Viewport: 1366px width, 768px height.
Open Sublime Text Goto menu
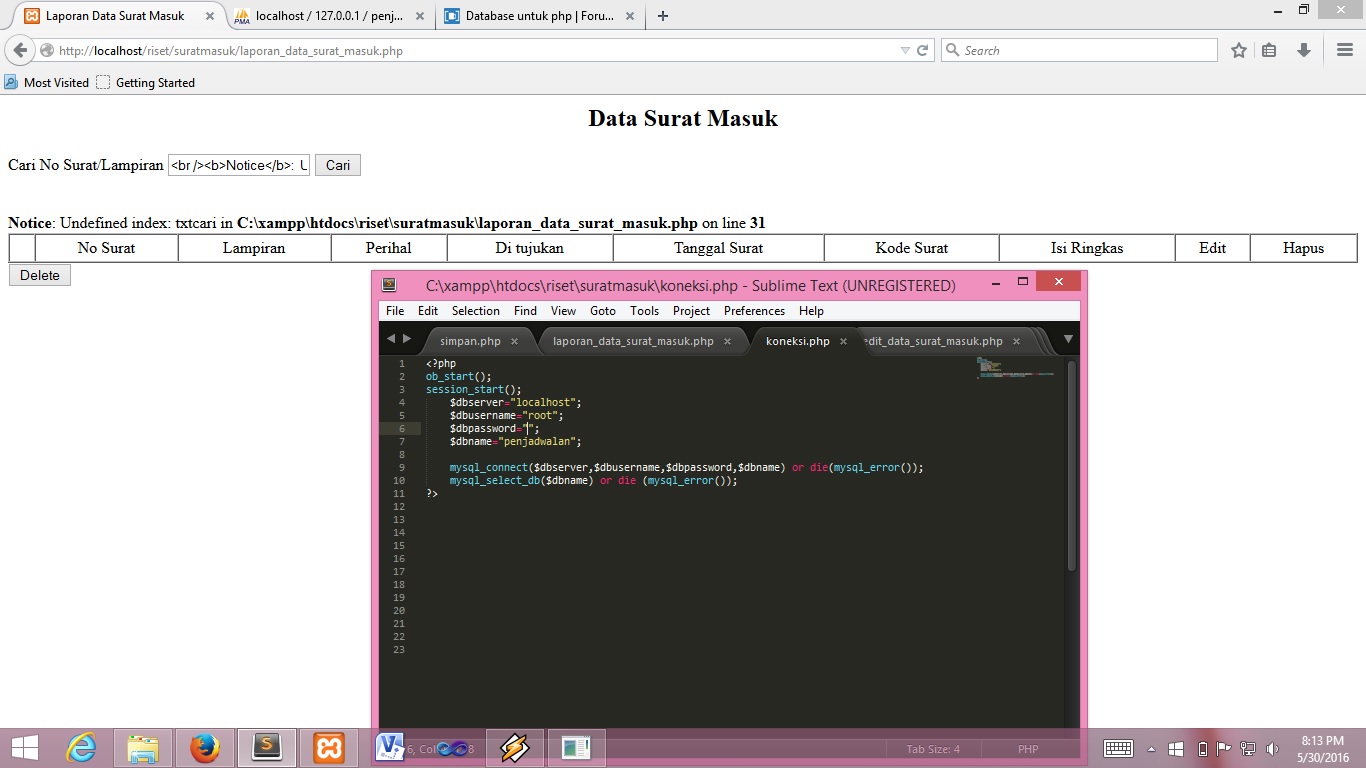[x=603, y=311]
